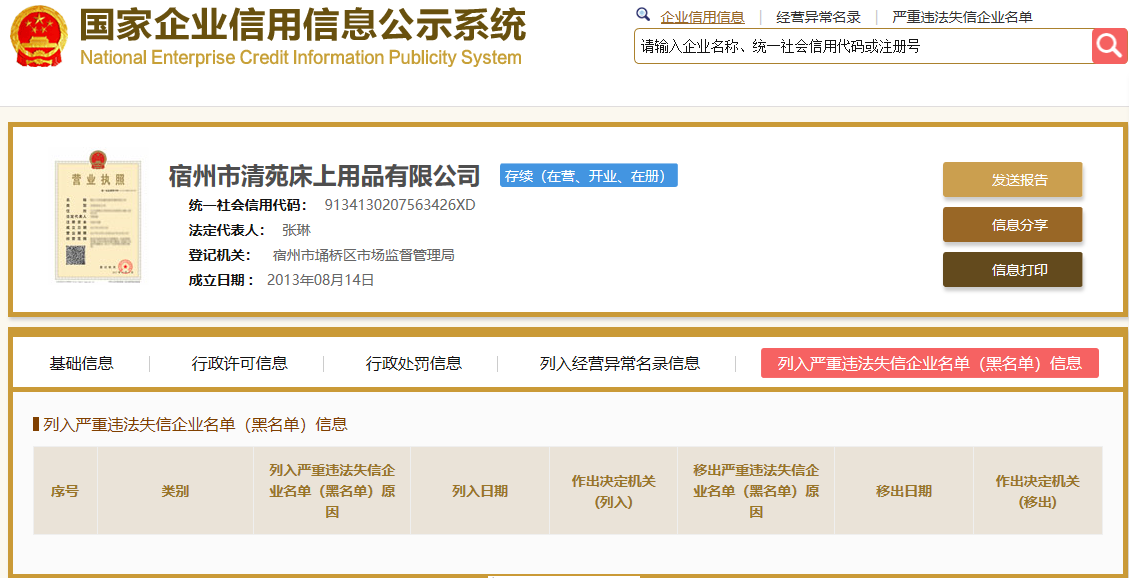
Task: Select the 列入严重违法失信企业名单（黑名单）信息 tab
Action: coord(930,363)
